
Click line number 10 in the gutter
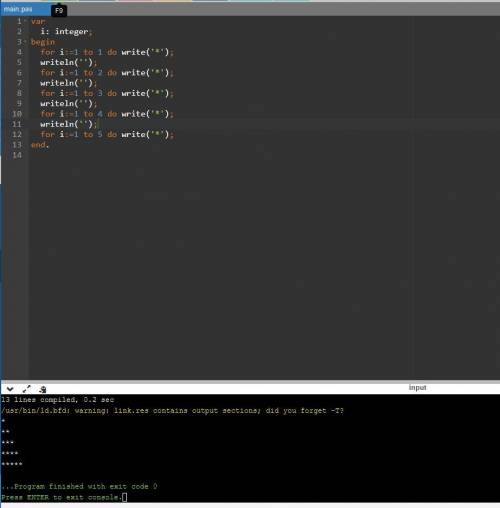(x=17, y=114)
